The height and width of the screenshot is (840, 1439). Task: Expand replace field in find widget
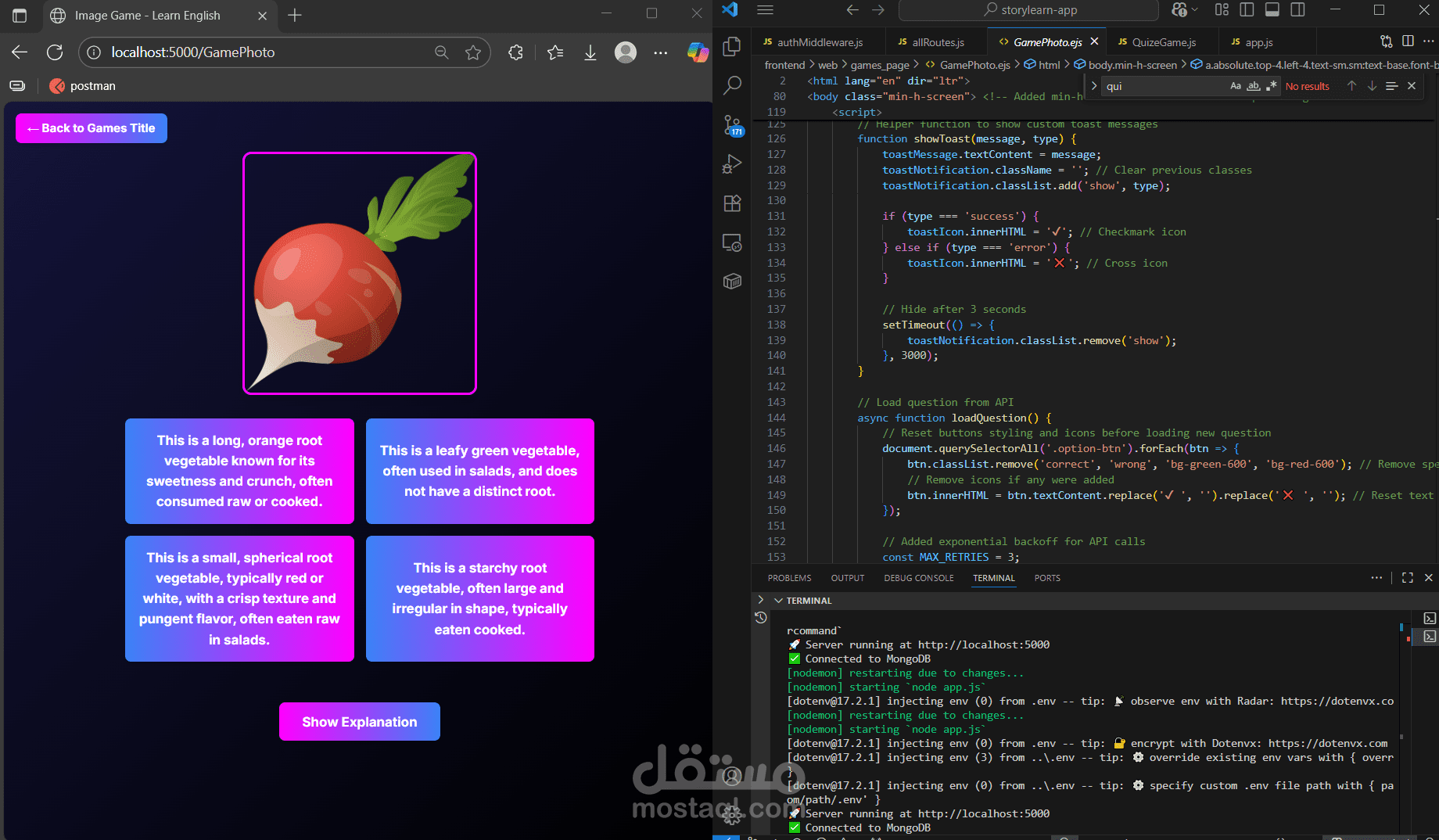tap(1094, 86)
